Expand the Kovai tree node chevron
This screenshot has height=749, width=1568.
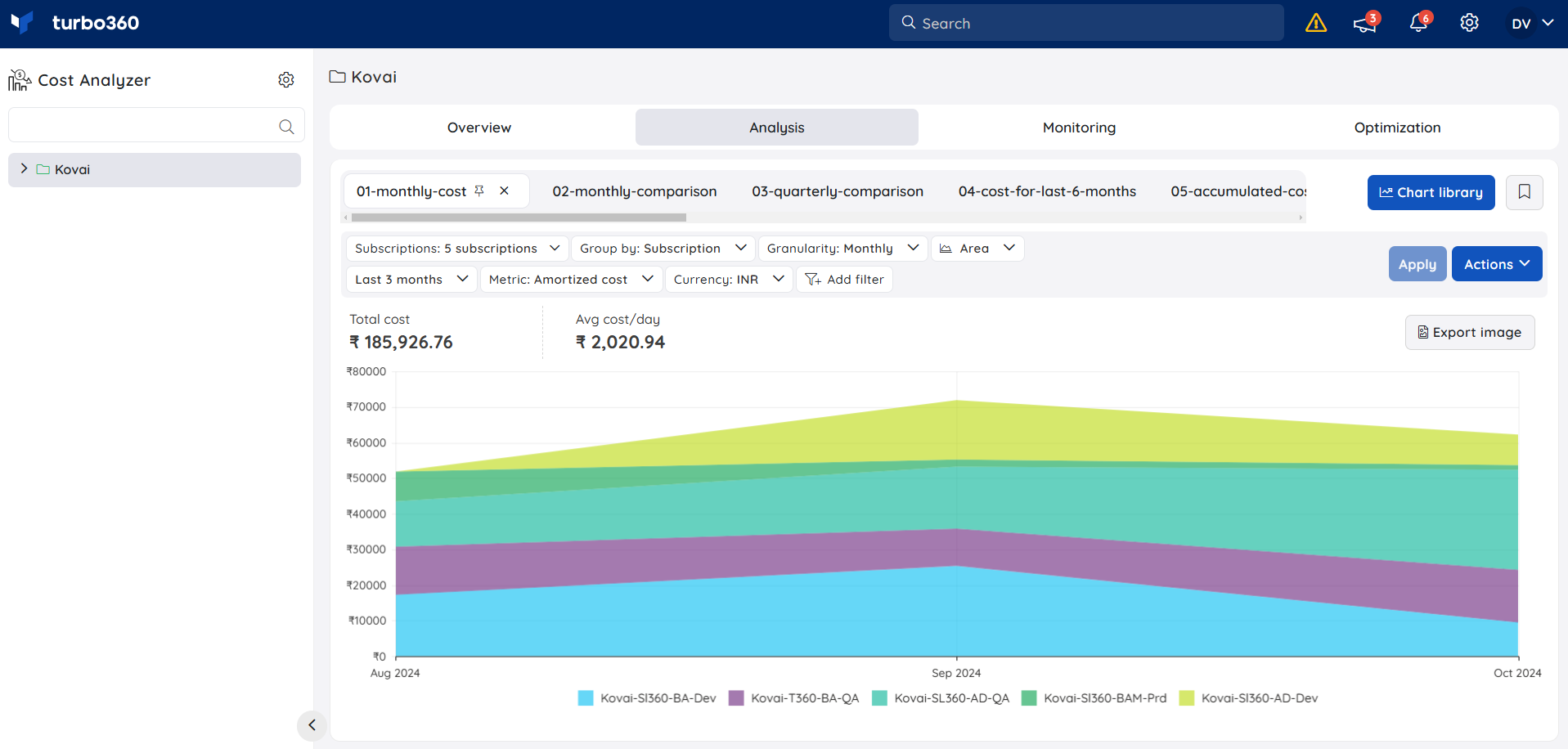[24, 168]
